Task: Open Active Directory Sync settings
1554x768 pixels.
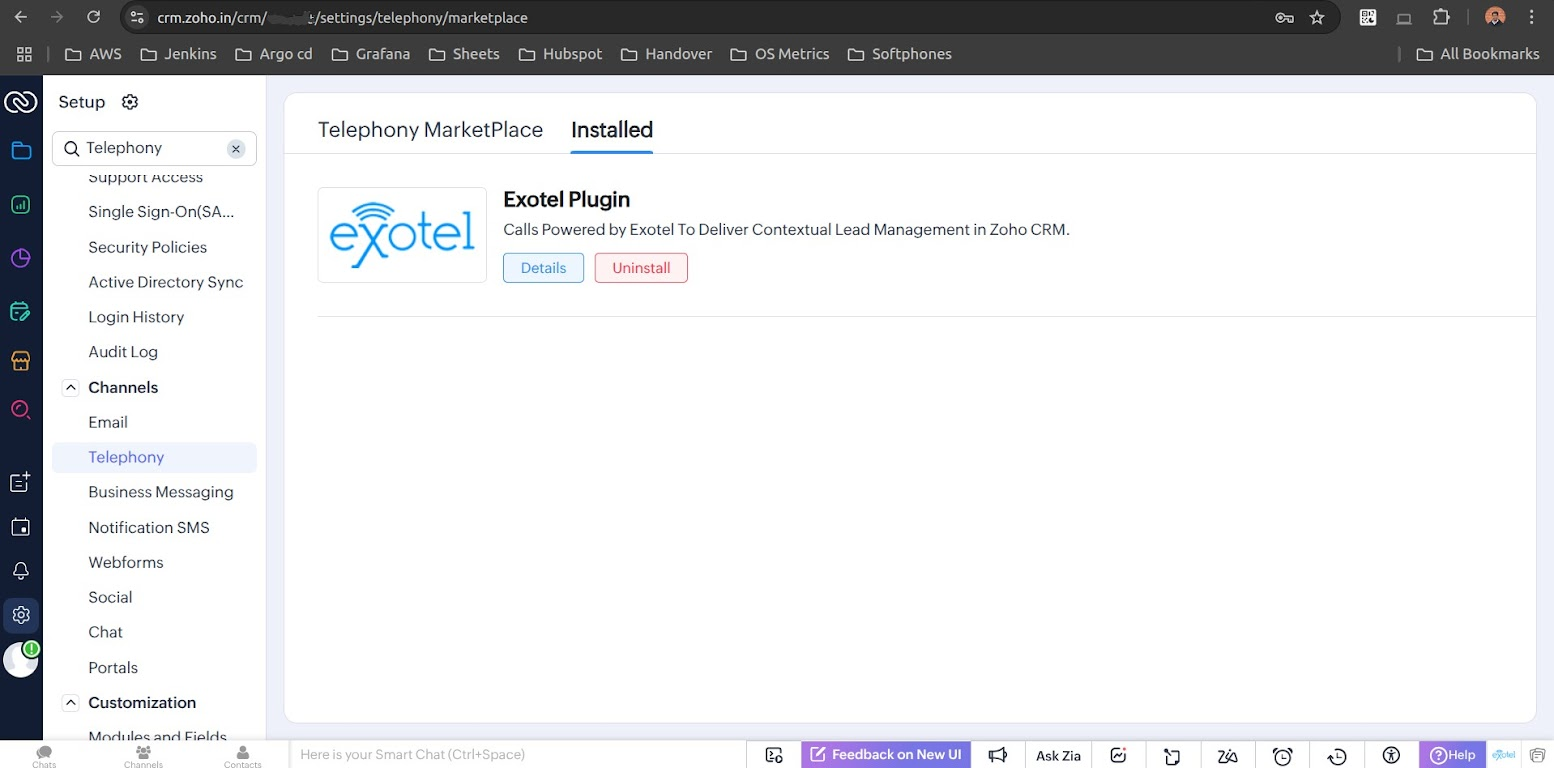Action: tap(166, 282)
